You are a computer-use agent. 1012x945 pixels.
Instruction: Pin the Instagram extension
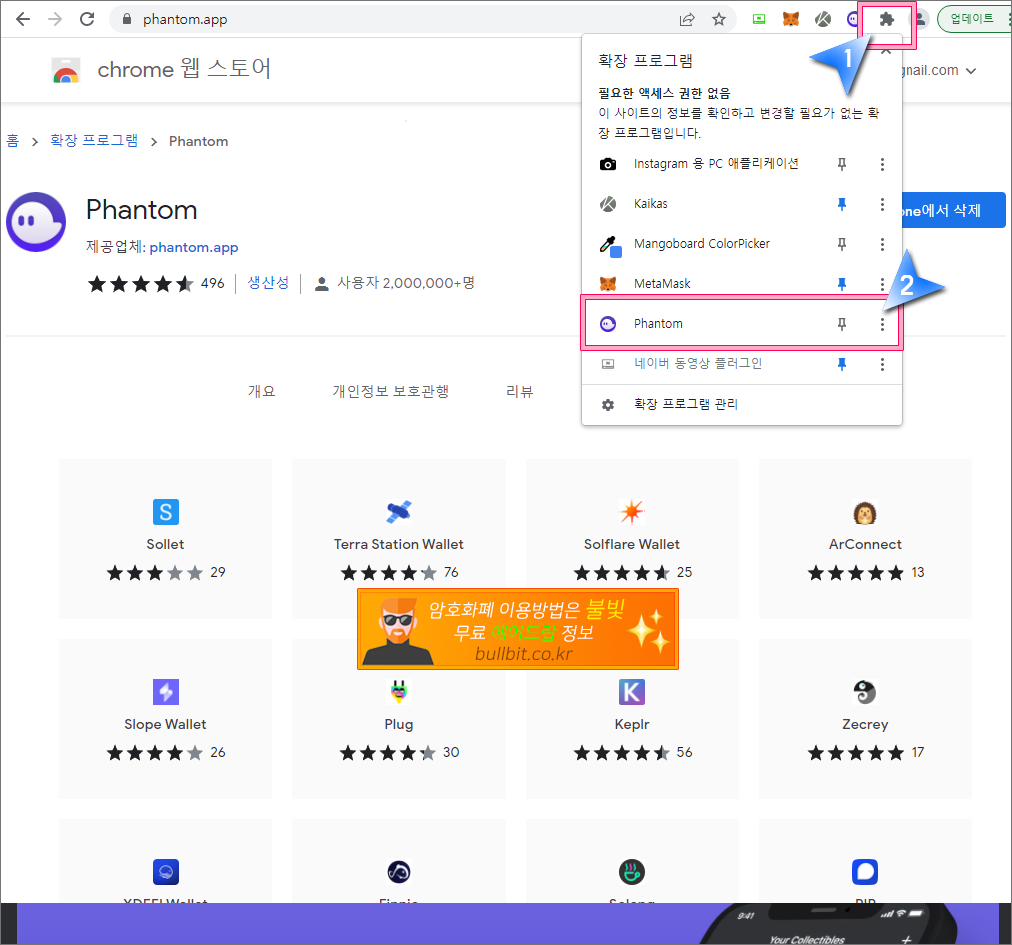(842, 164)
